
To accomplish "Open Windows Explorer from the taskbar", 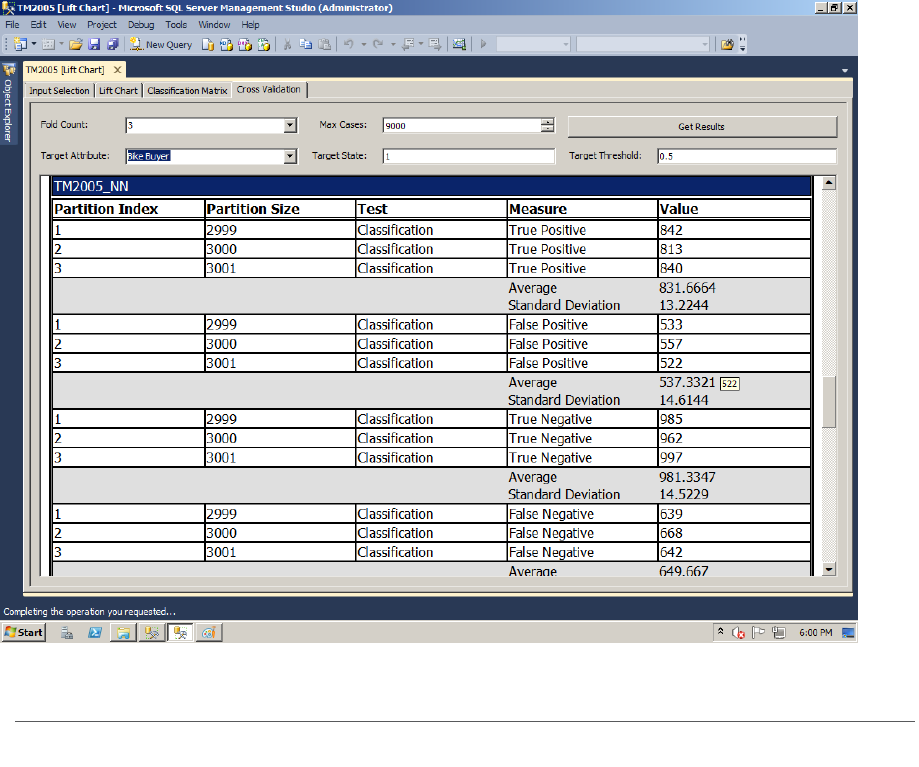I will coord(123,633).
